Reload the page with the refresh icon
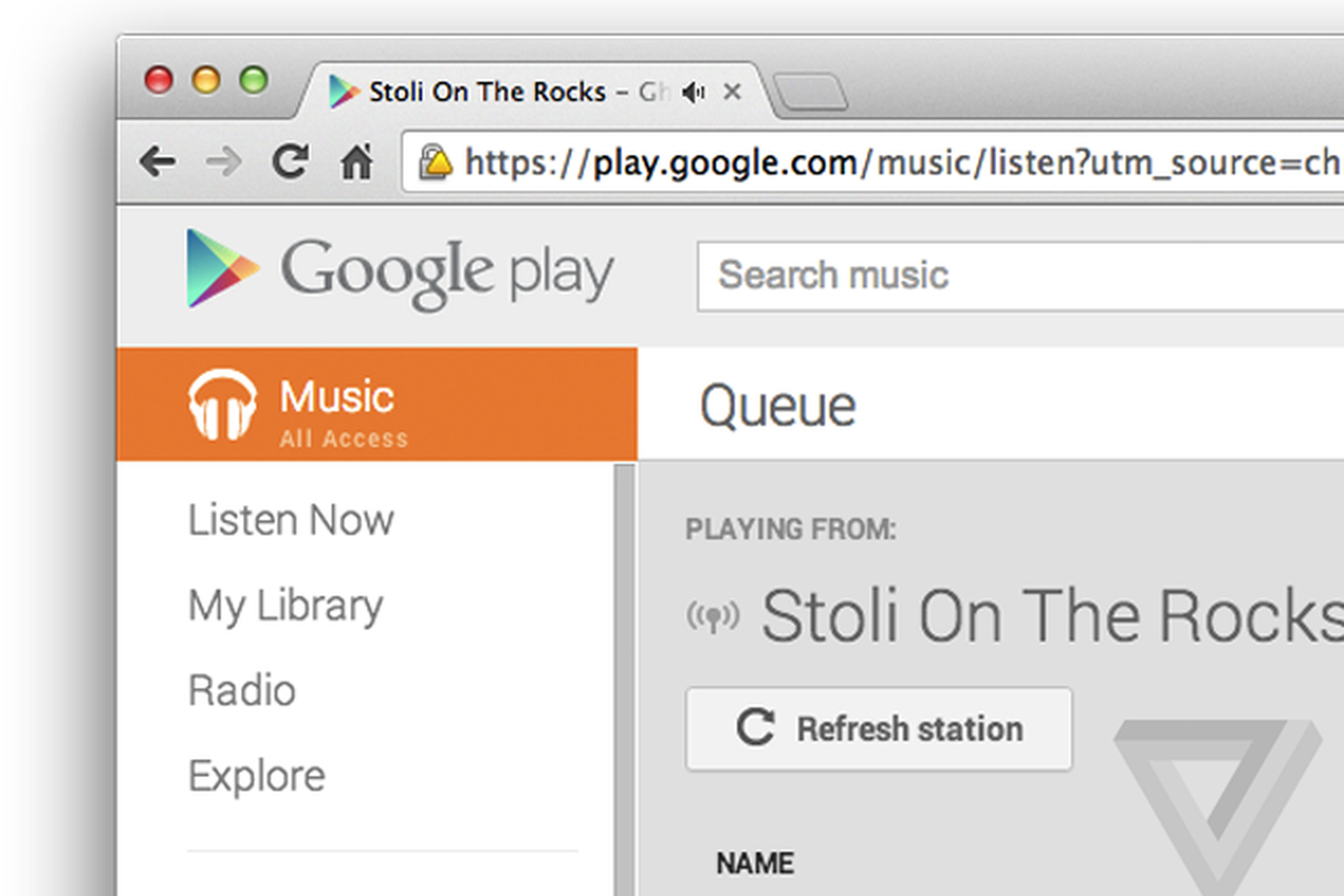1344x896 pixels. click(290, 161)
